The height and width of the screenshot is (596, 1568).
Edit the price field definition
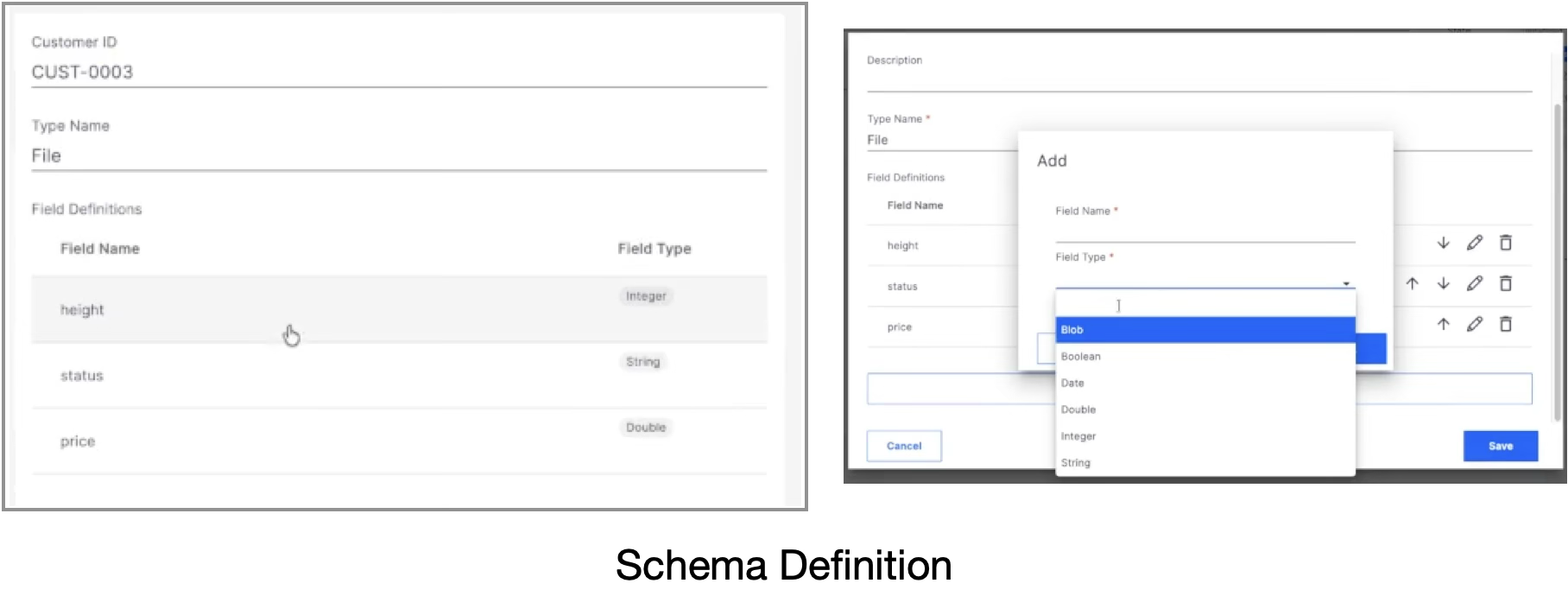click(1475, 324)
